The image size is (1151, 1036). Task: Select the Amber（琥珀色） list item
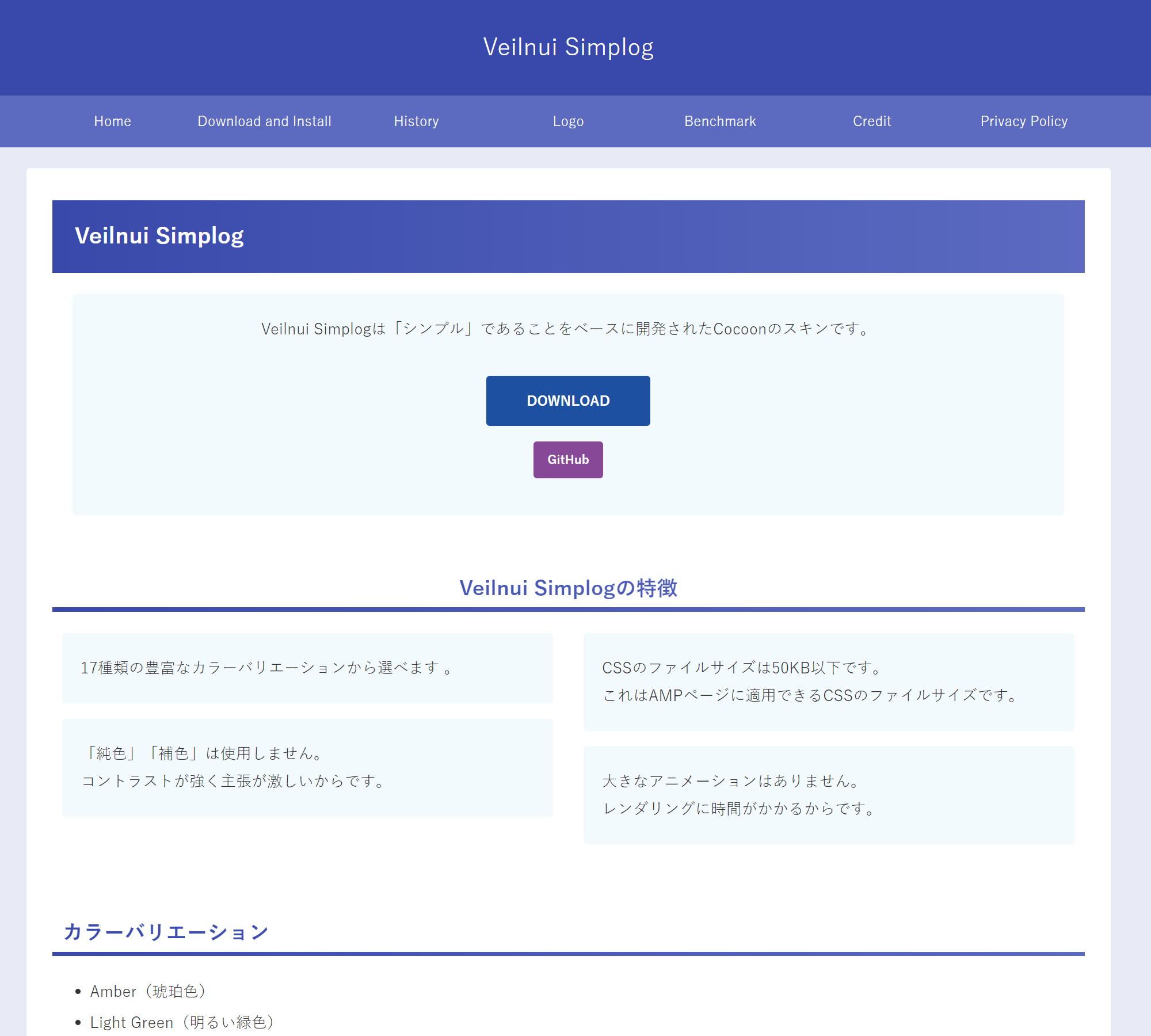coord(148,991)
